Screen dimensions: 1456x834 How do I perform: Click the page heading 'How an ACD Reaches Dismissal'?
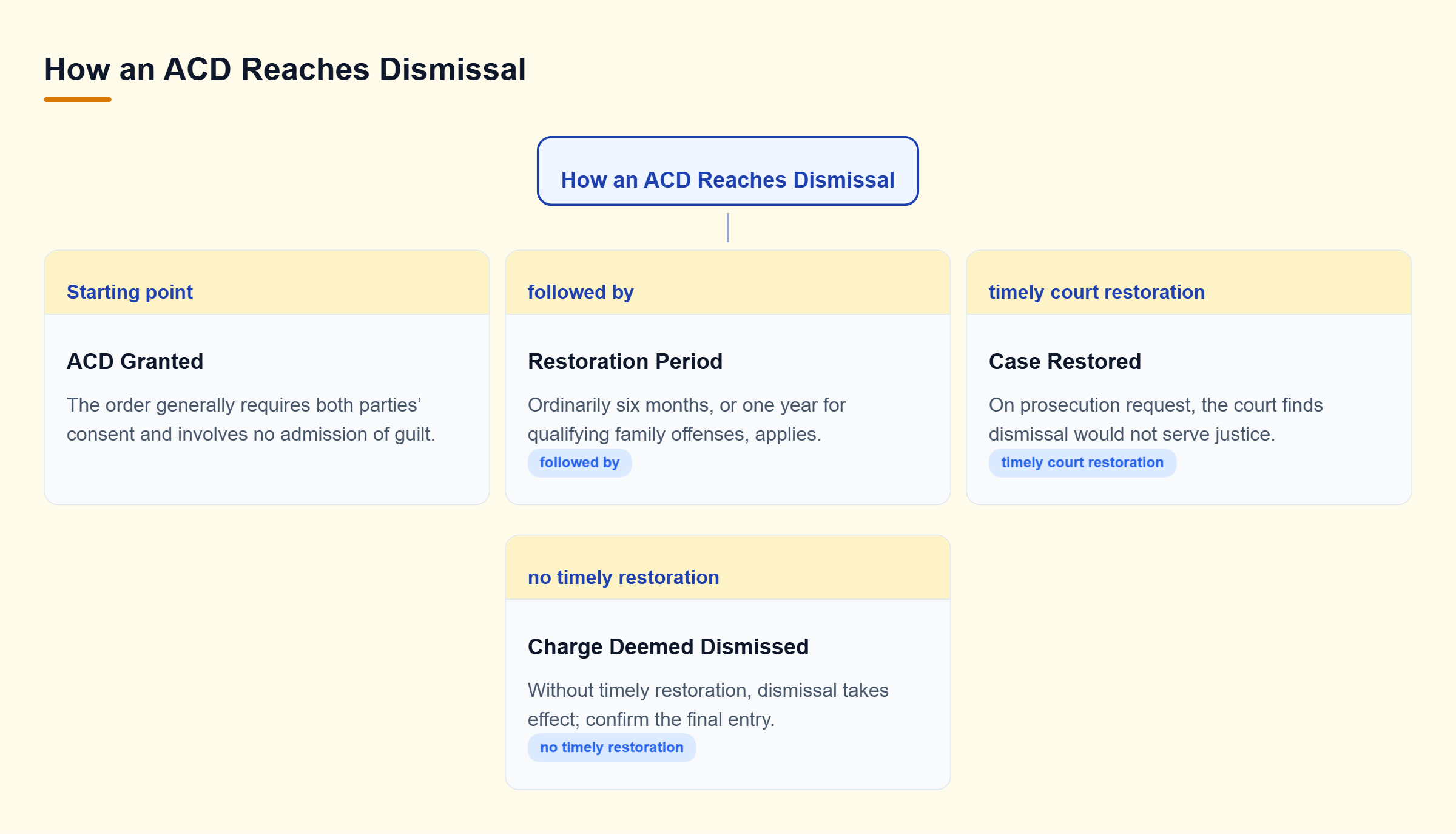285,69
